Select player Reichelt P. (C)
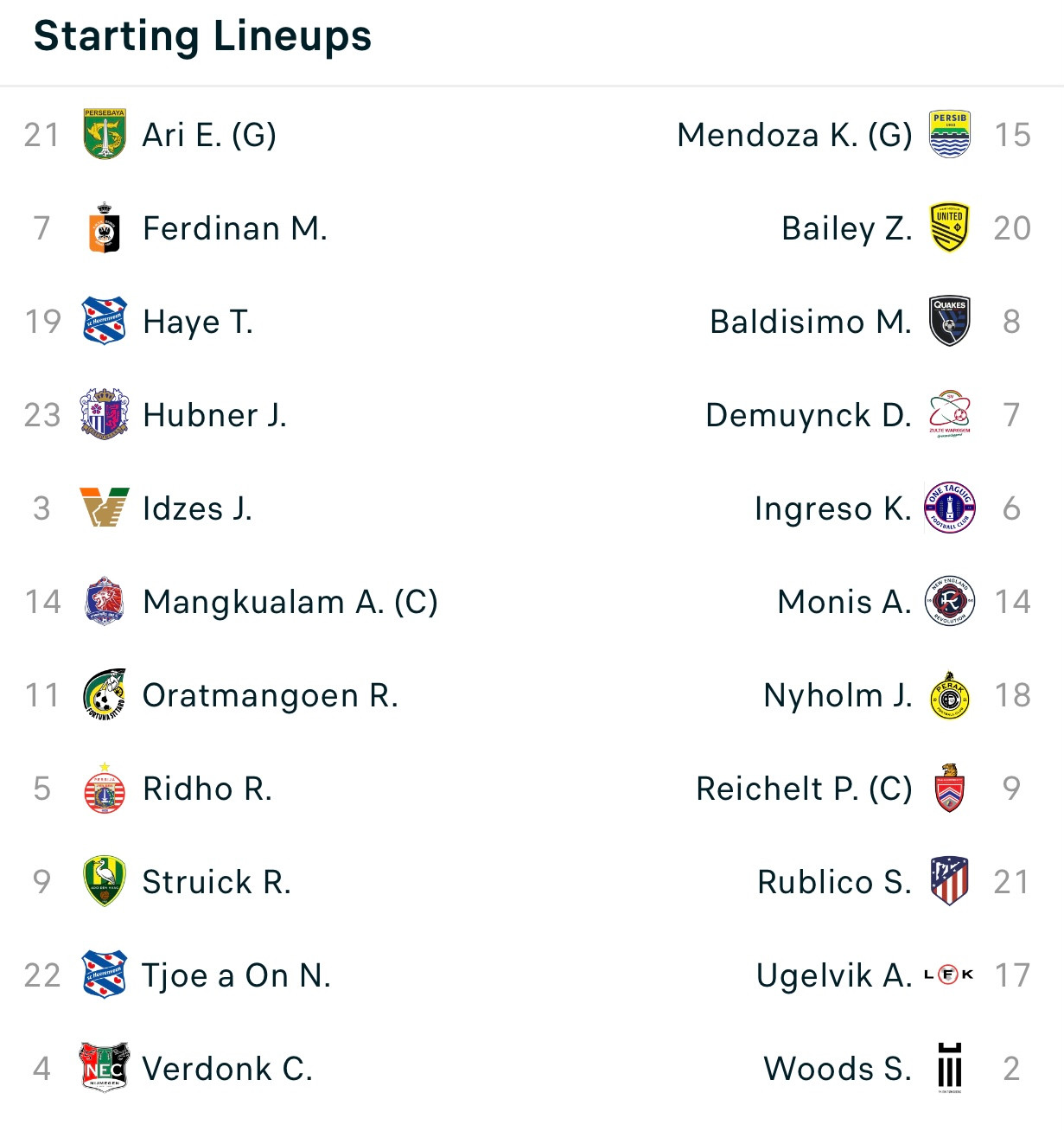The height and width of the screenshot is (1131, 1064). 803,789
